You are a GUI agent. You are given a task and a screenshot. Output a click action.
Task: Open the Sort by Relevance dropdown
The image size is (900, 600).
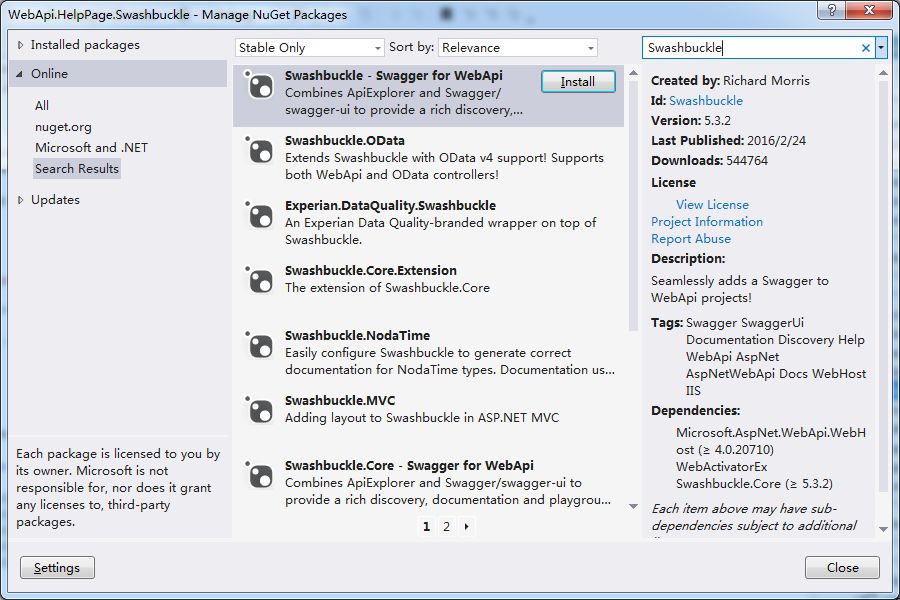(517, 48)
